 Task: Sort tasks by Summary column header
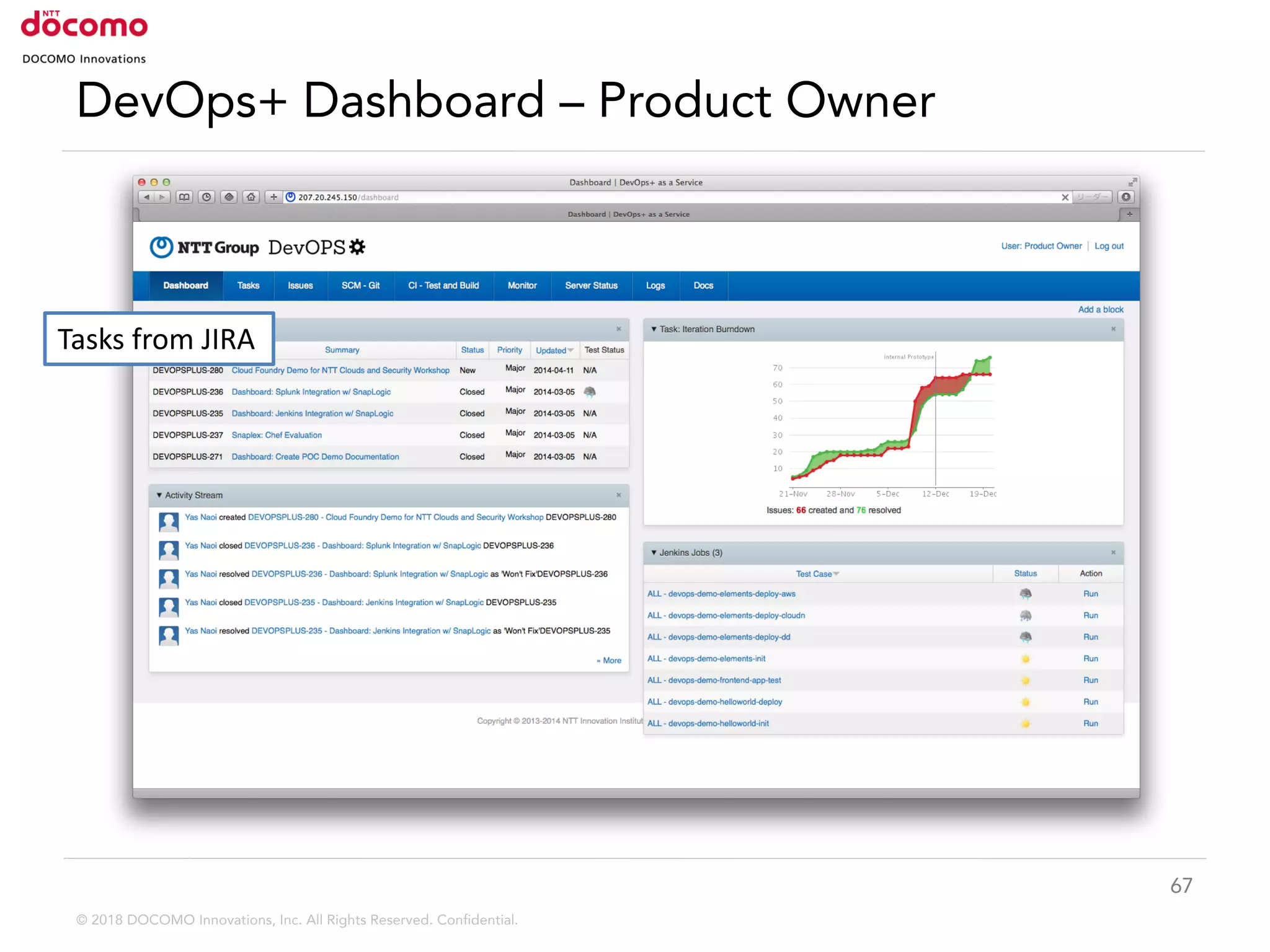click(342, 350)
